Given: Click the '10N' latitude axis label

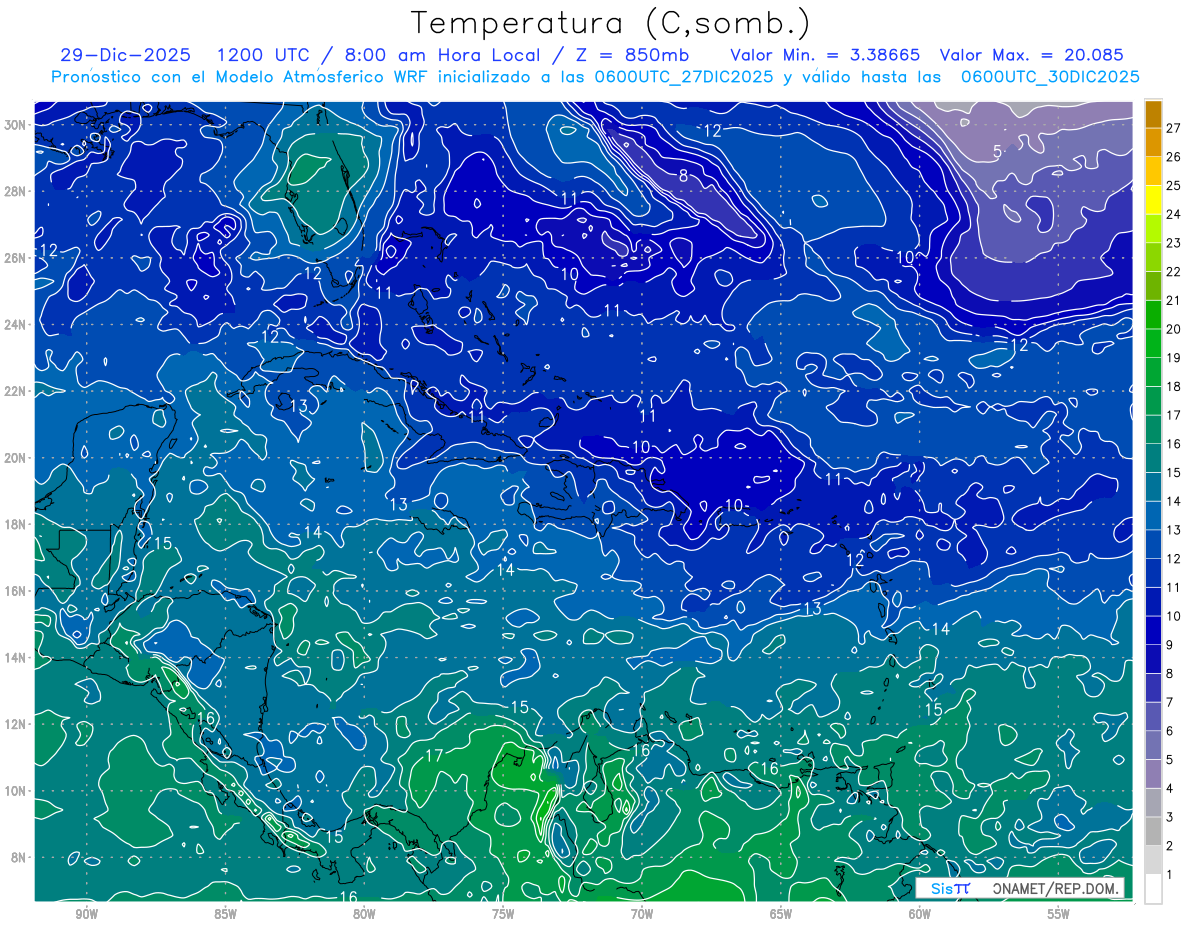Looking at the screenshot, I should tap(15, 790).
